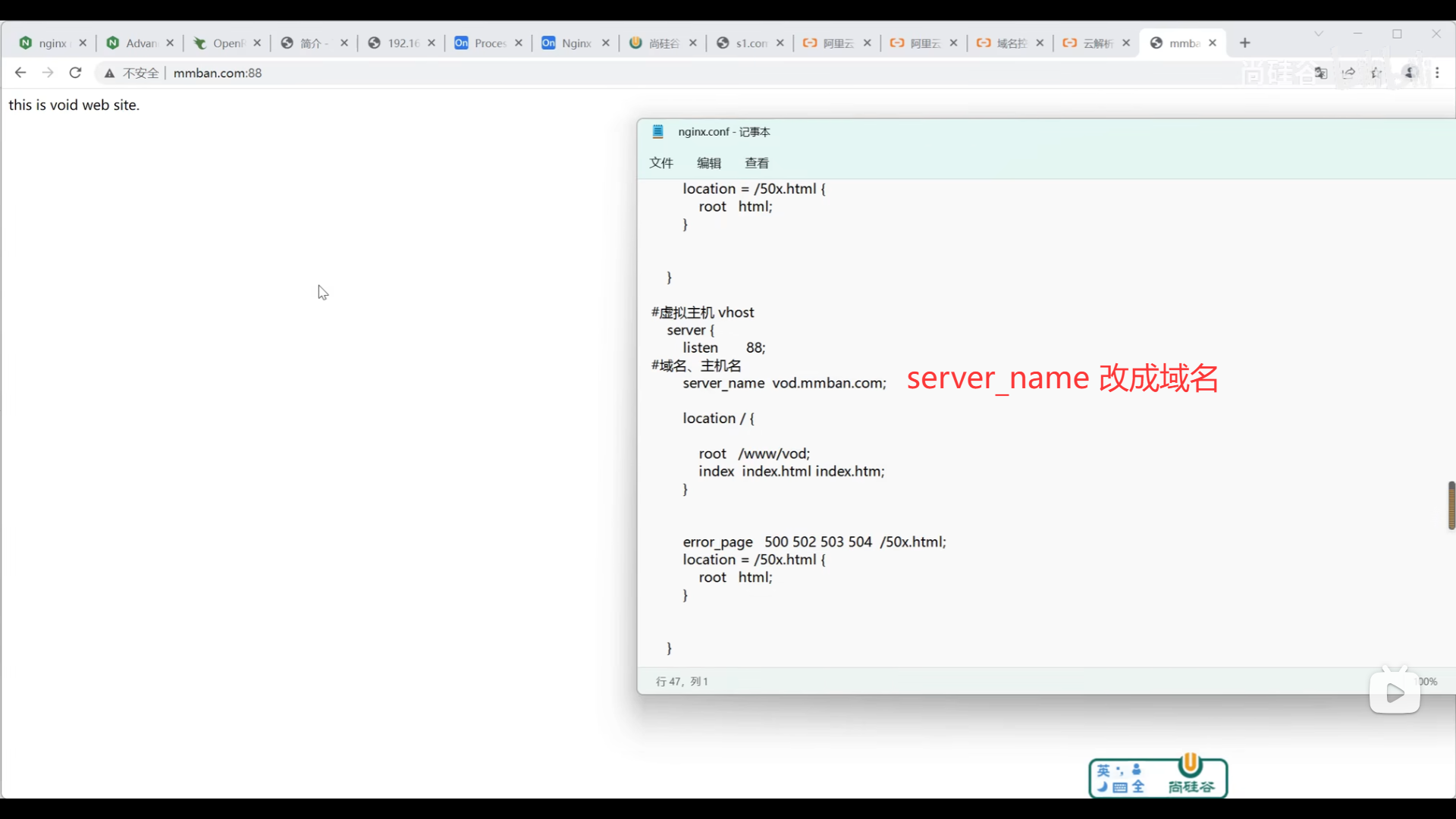The width and height of the screenshot is (1456, 819).
Task: Open the 文件 menu in Notepad
Action: [x=661, y=163]
